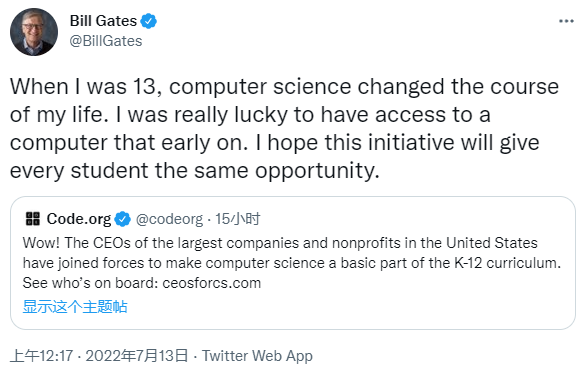The width and height of the screenshot is (586, 372).
Task: Open the Code.org account name
Action: click(79, 219)
